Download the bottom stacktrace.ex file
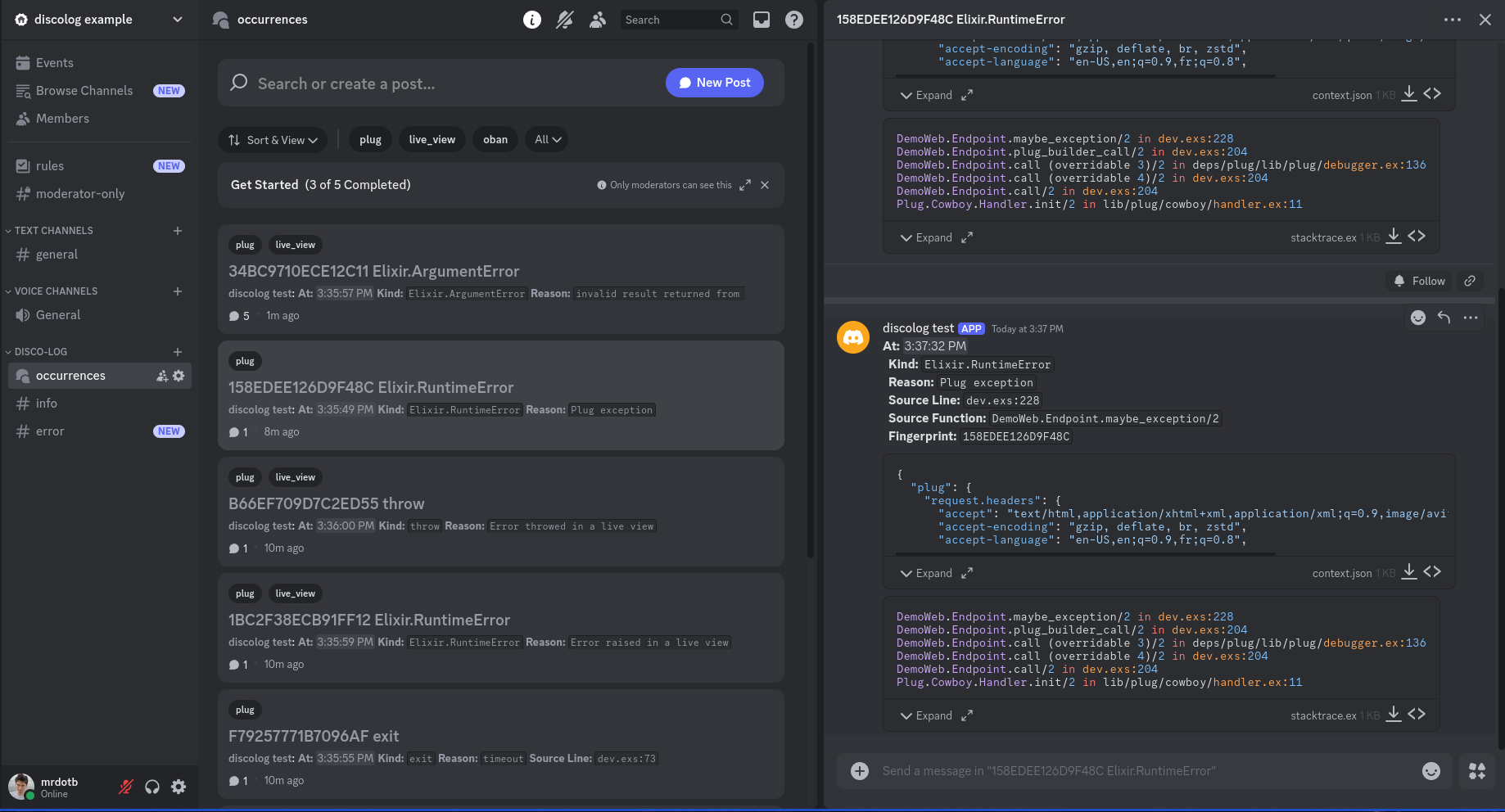 click(x=1393, y=715)
